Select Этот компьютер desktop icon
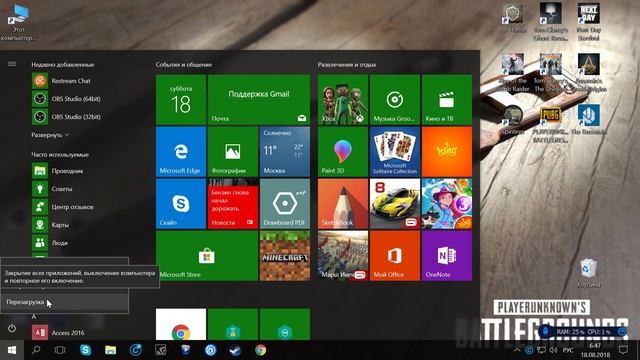Image resolution: width=640 pixels, height=360 pixels. coord(18,22)
